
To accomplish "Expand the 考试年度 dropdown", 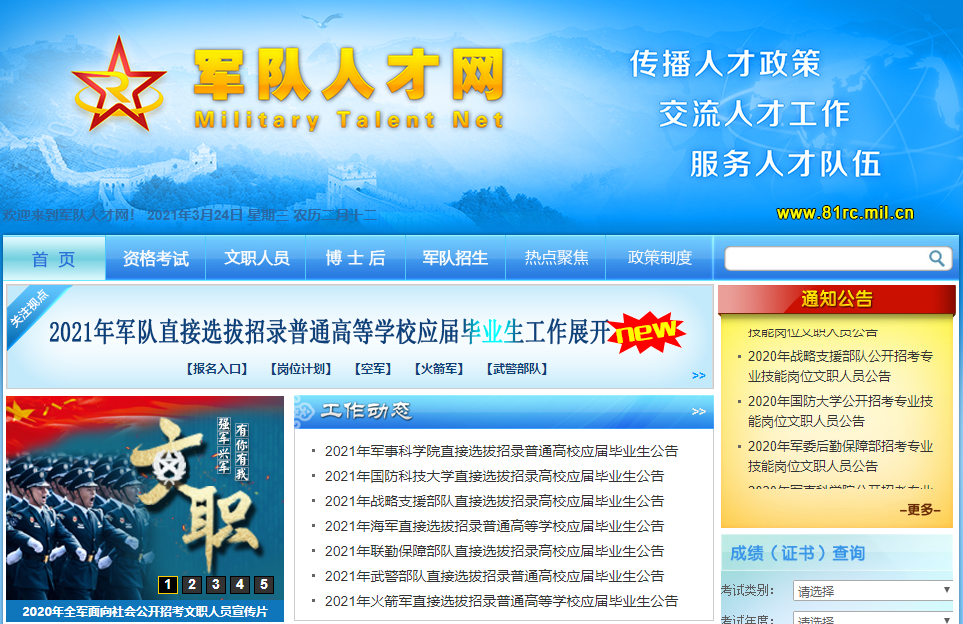I will [872, 619].
